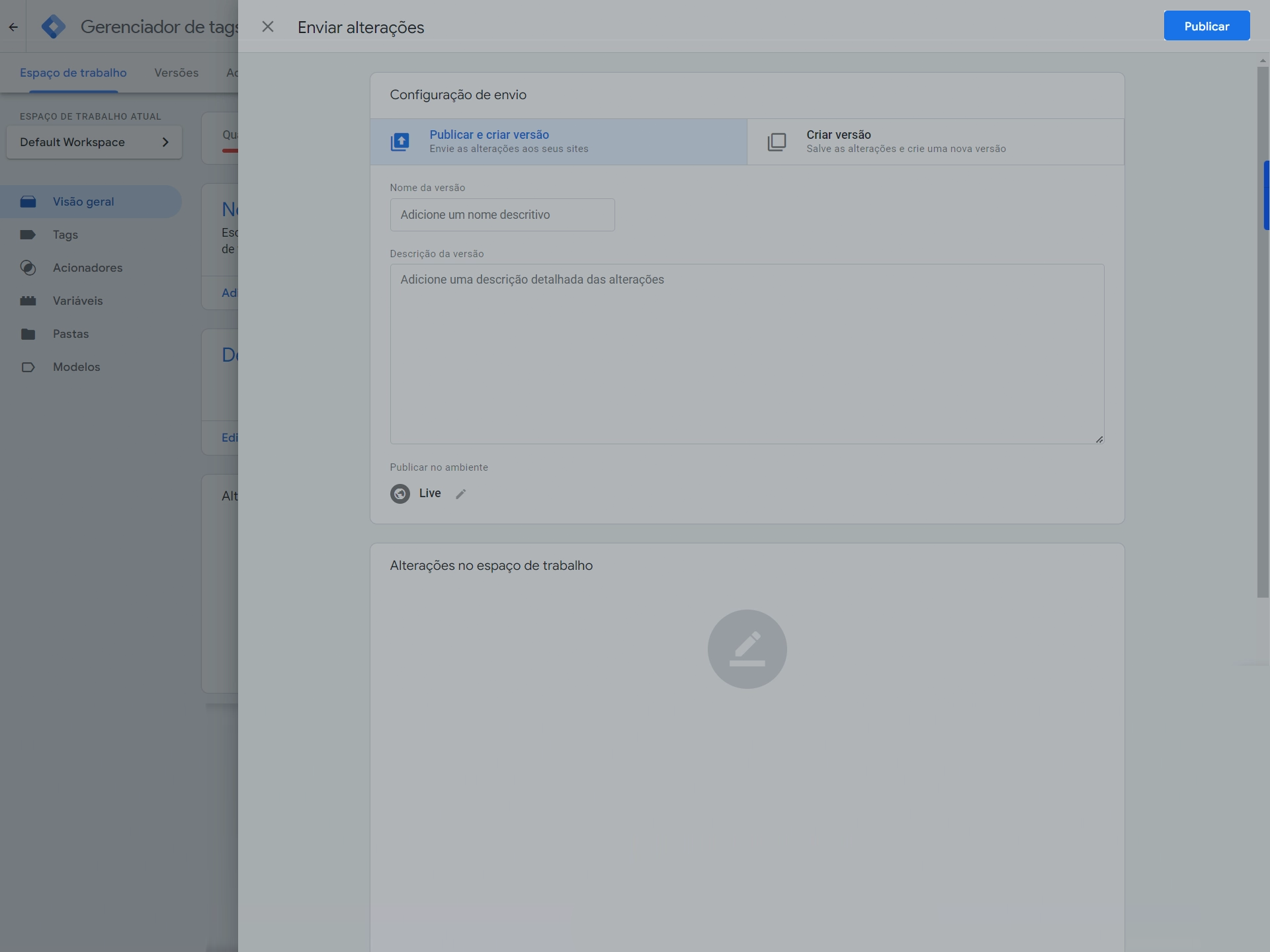Click the Live globe environment icon
The height and width of the screenshot is (952, 1270).
(x=400, y=494)
